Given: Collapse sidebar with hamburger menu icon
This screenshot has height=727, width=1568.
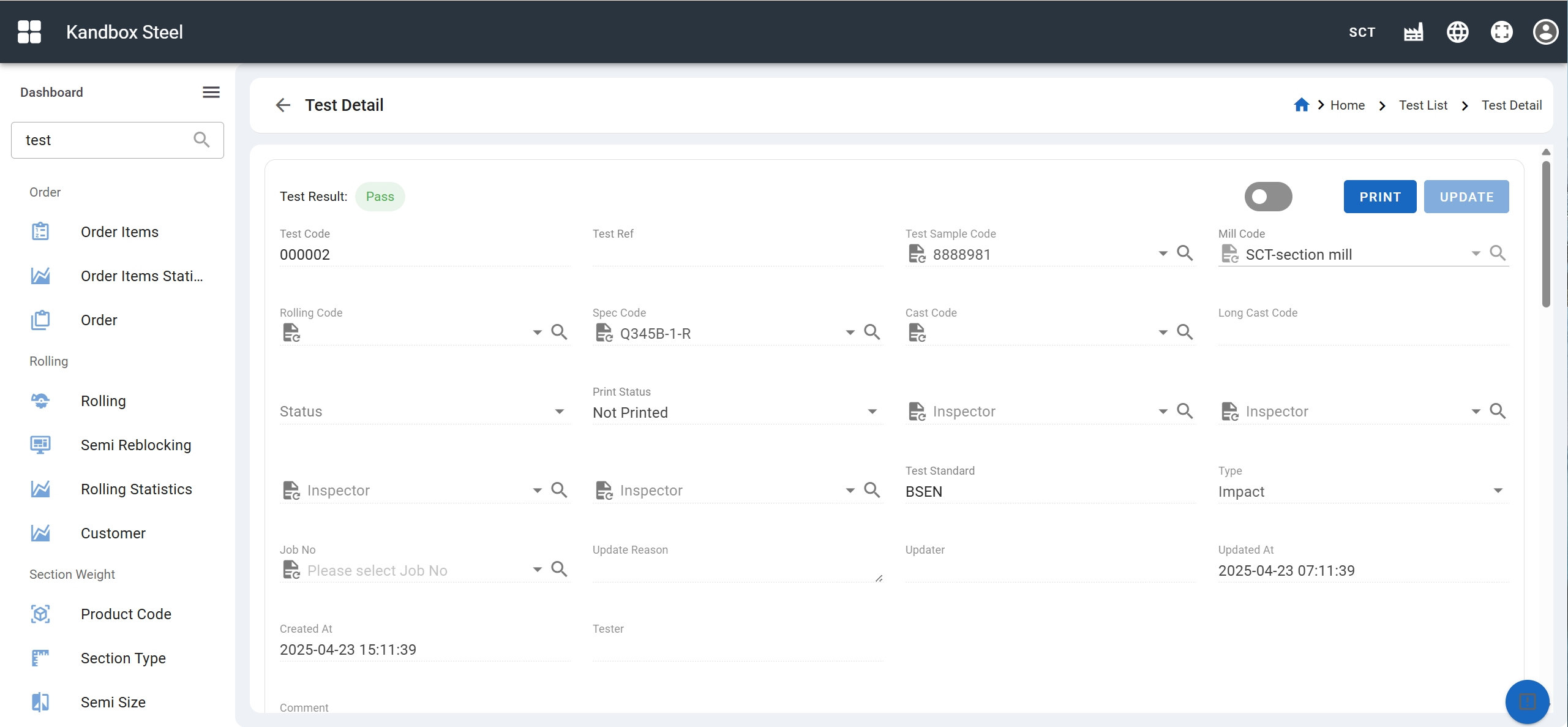Looking at the screenshot, I should point(211,92).
